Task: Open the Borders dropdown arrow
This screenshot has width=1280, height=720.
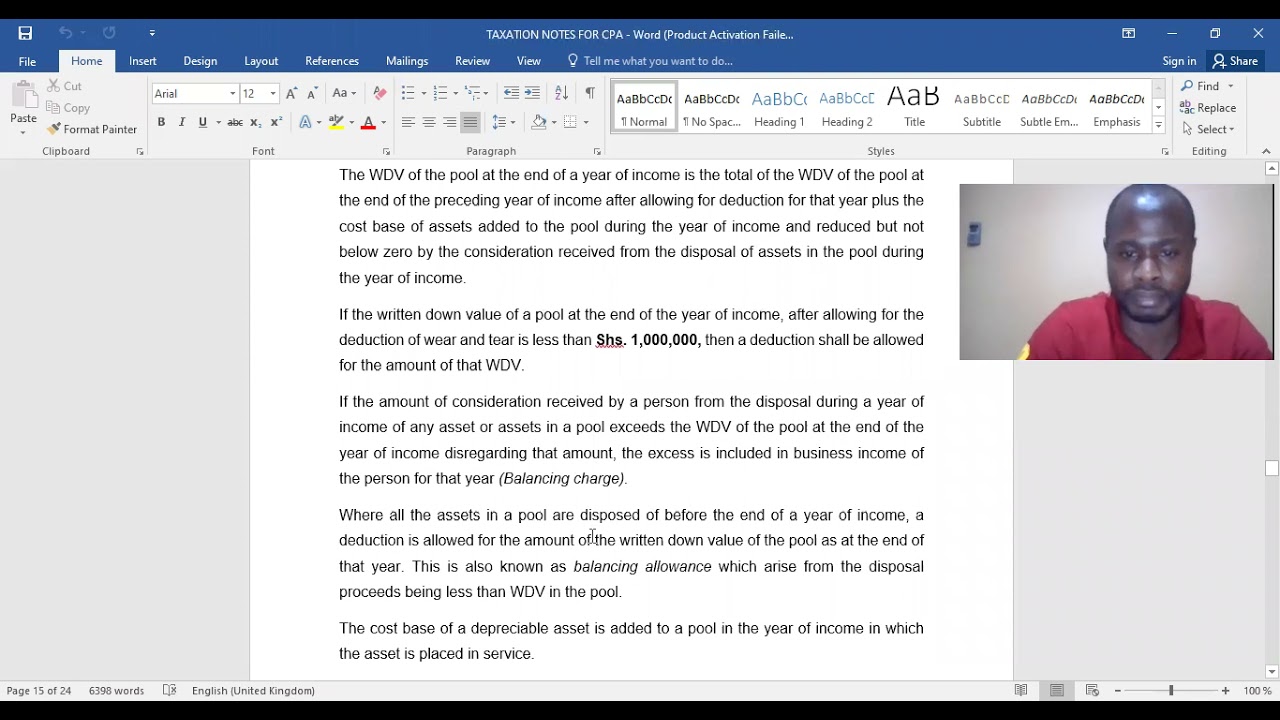Action: pyautogui.click(x=586, y=122)
